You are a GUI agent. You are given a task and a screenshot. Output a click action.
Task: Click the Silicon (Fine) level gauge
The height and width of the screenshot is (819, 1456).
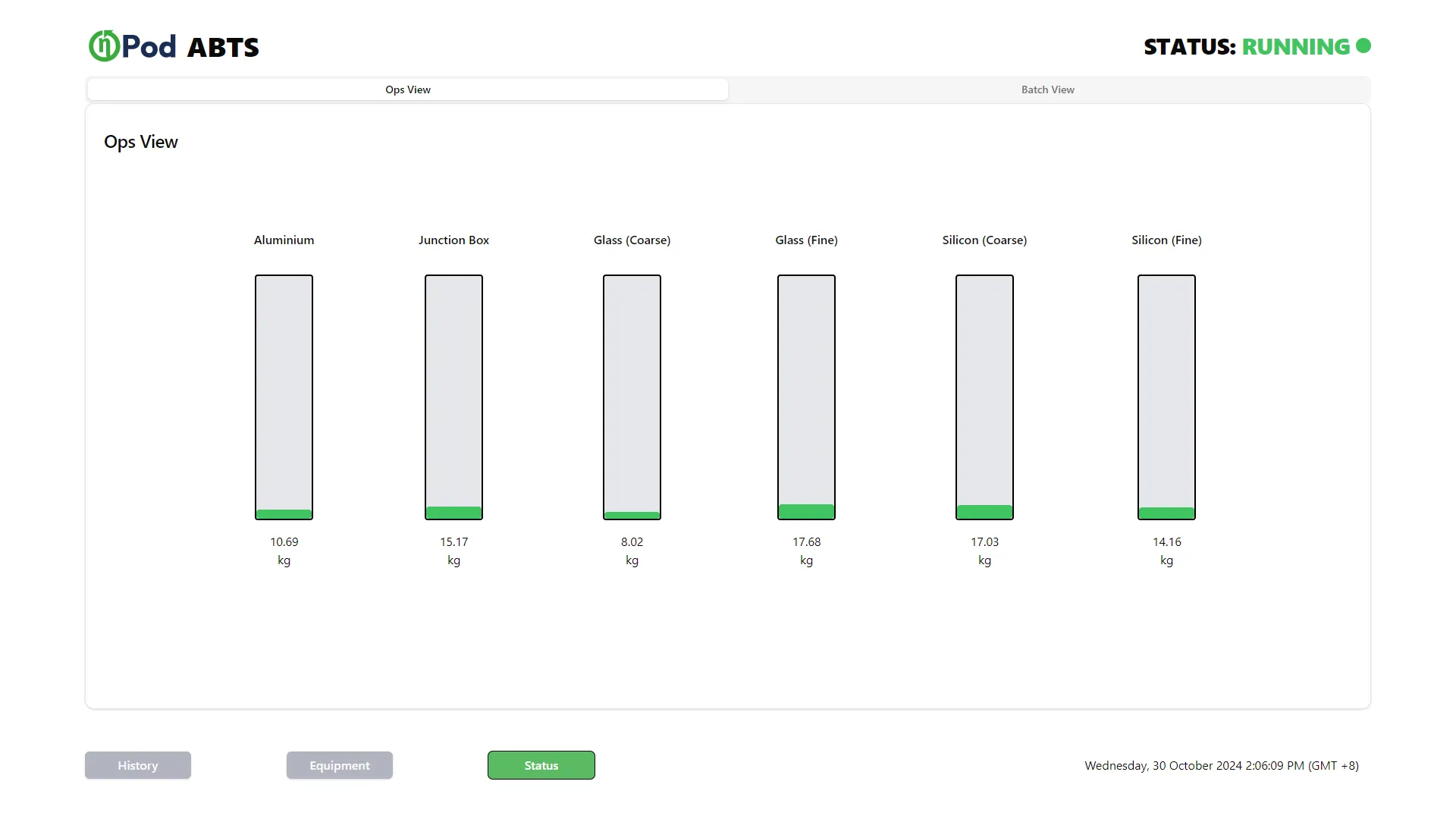[x=1167, y=397]
